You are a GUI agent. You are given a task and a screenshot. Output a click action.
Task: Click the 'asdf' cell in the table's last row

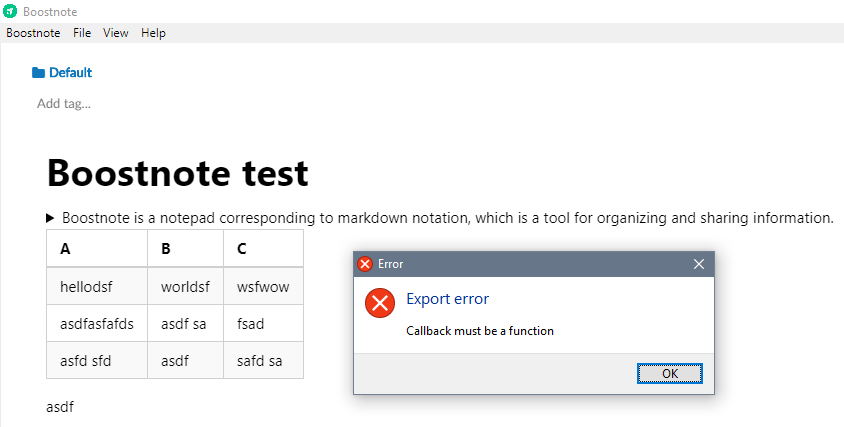(185, 360)
